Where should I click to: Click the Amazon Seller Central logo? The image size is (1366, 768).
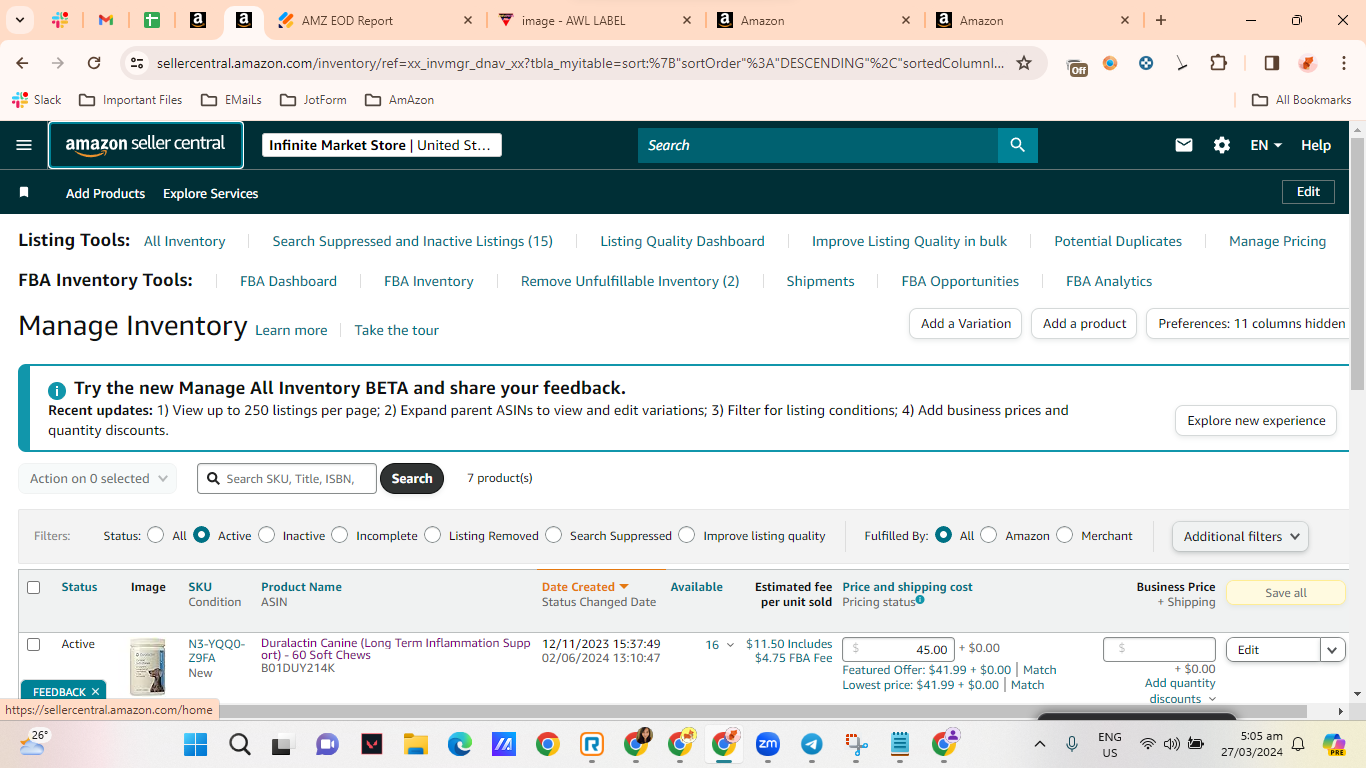pos(146,145)
